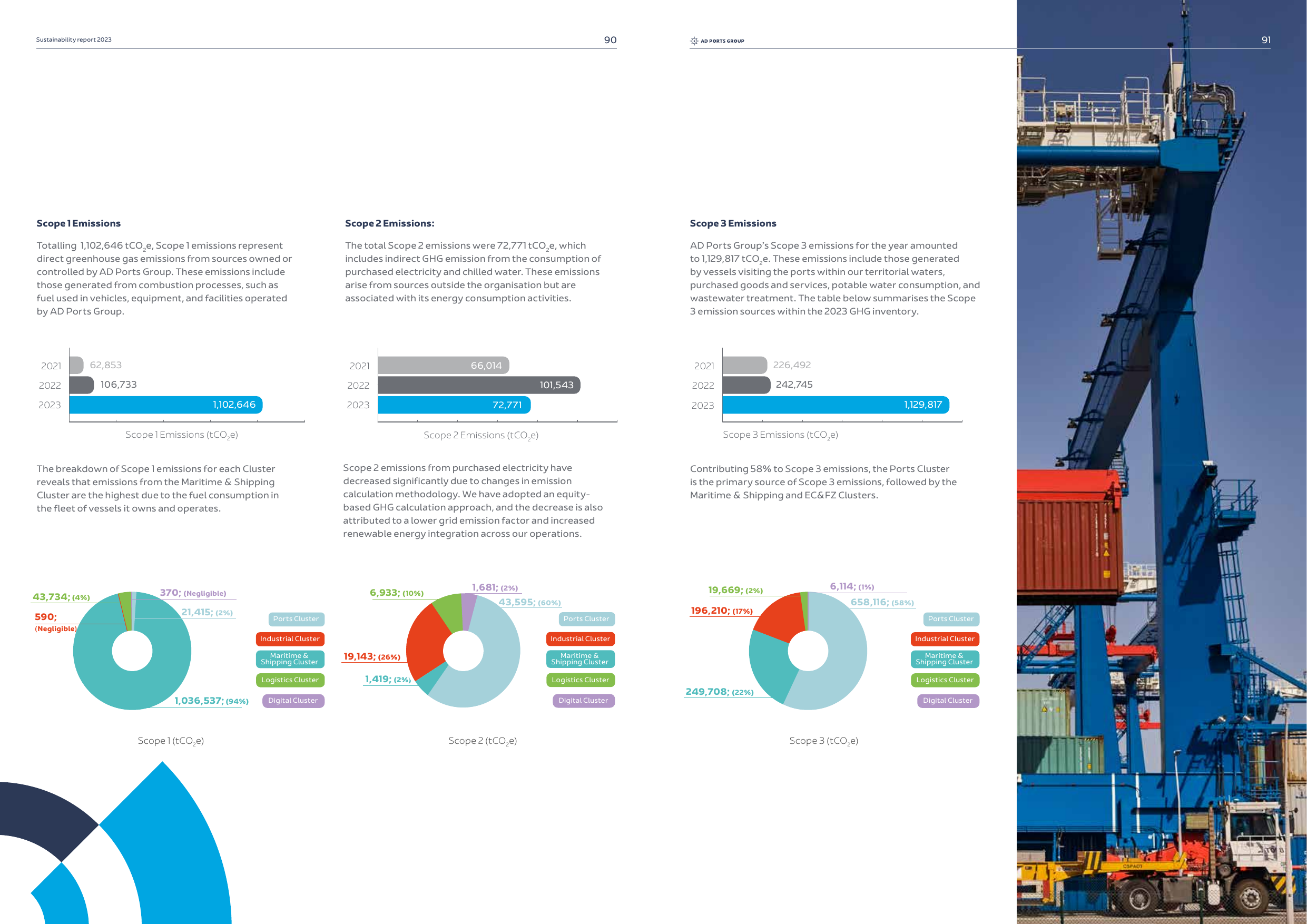
Task: Click the 72,771 bar for 2023
Action: tap(454, 405)
